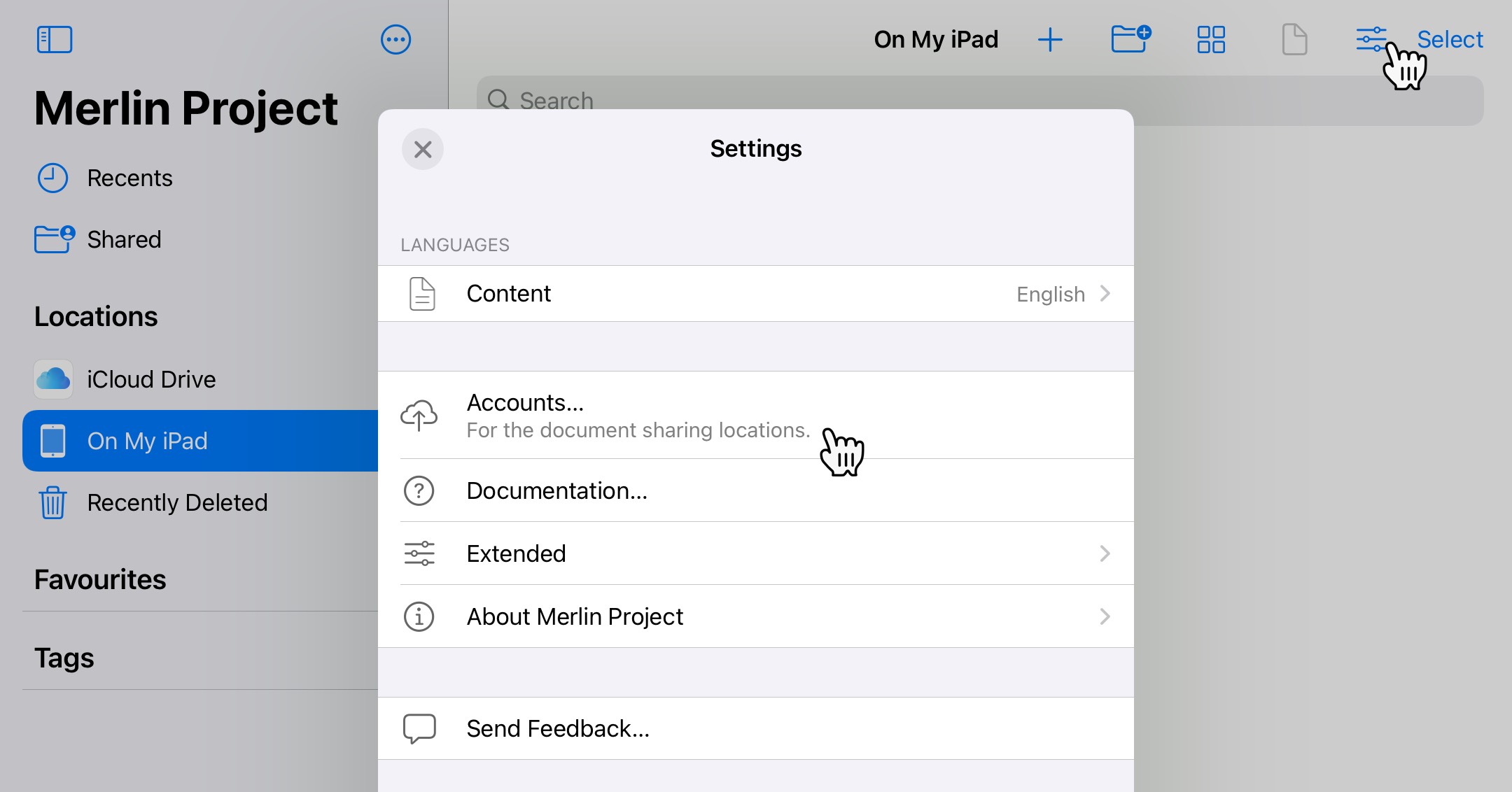Create a new folder from the toolbar
This screenshot has height=792, width=1512.
click(1130, 40)
